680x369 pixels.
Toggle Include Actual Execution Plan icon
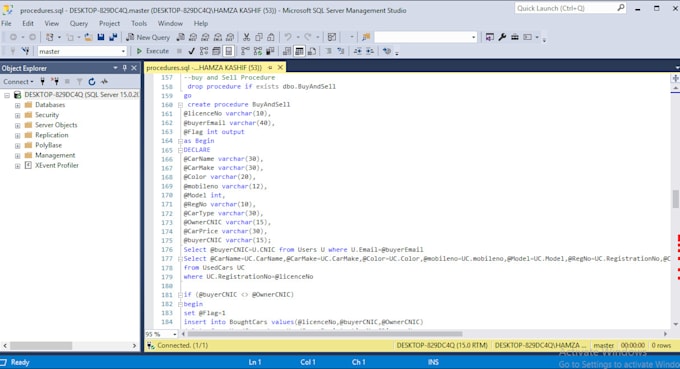[x=245, y=51]
